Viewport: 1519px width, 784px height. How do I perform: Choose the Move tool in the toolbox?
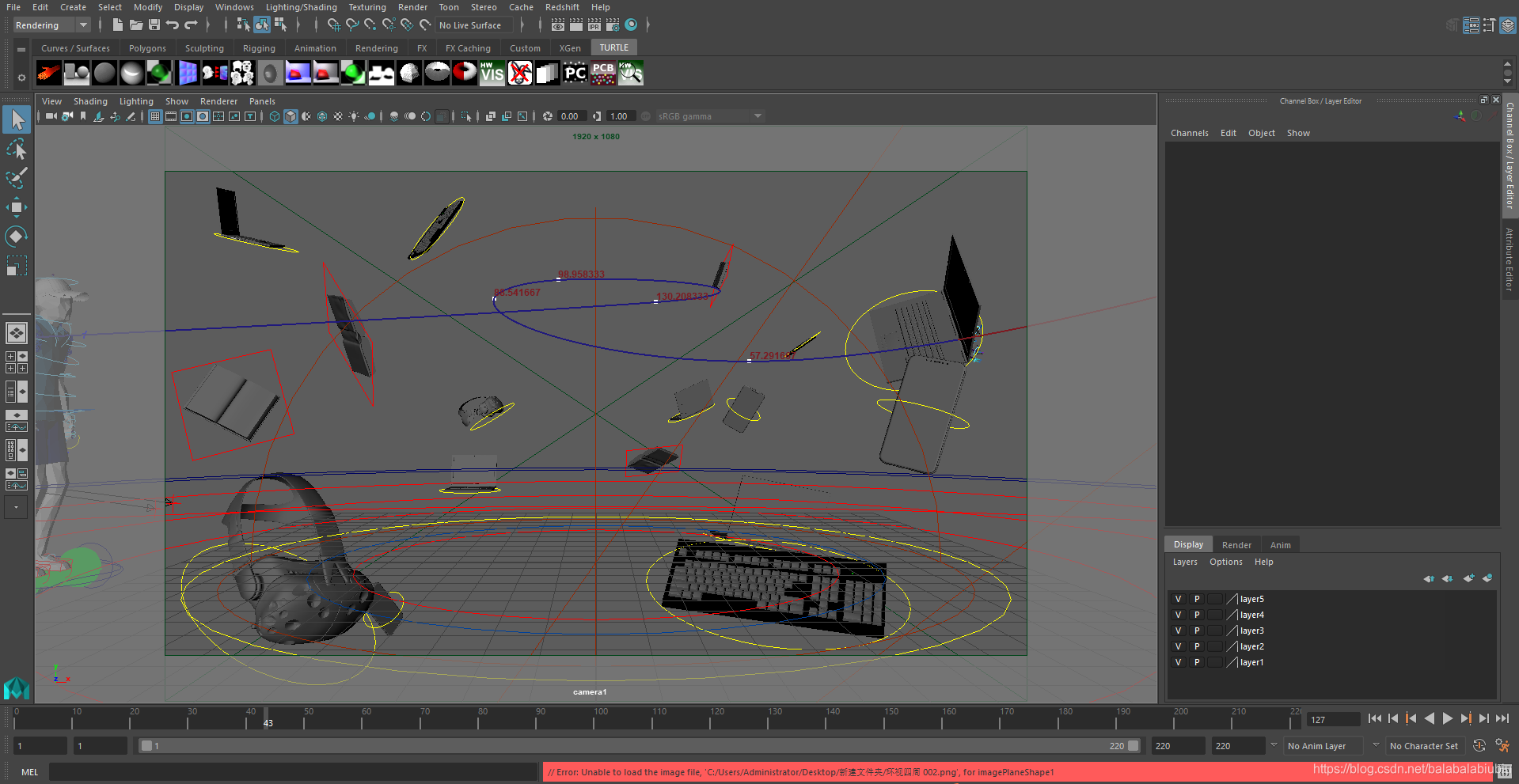pyautogui.click(x=17, y=207)
